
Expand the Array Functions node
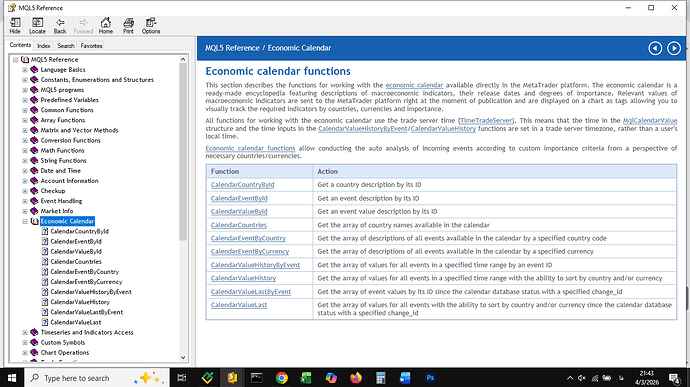[25, 120]
